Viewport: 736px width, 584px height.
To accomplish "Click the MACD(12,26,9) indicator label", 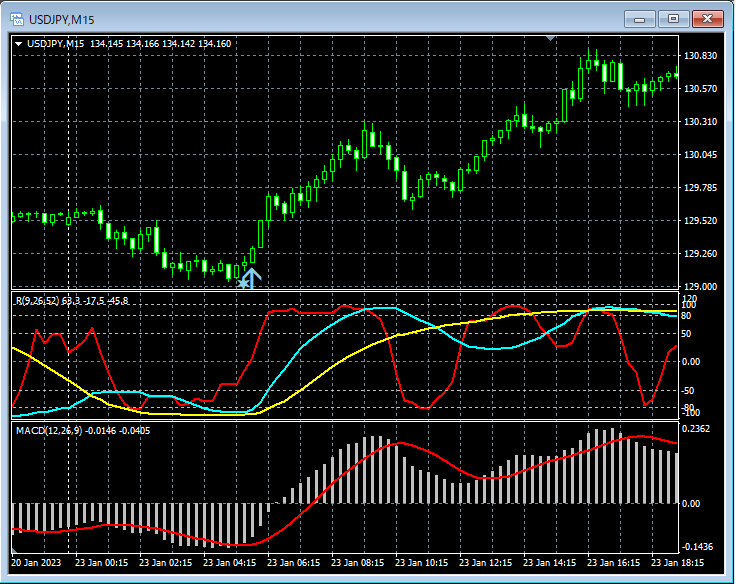I will coord(49,430).
